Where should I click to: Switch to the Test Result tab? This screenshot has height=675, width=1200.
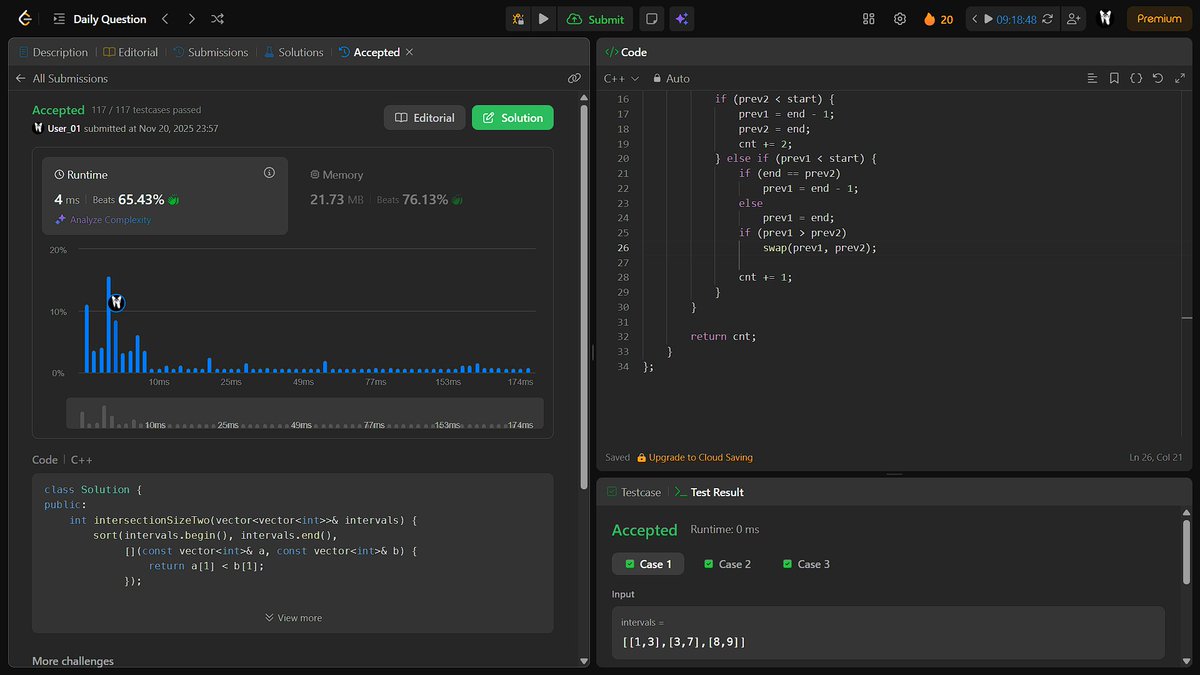709,492
